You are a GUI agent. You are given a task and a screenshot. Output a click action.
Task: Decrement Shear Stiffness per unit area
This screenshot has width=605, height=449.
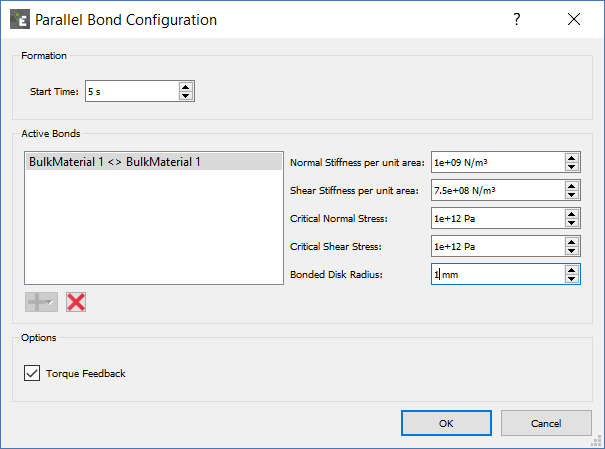pyautogui.click(x=571, y=195)
